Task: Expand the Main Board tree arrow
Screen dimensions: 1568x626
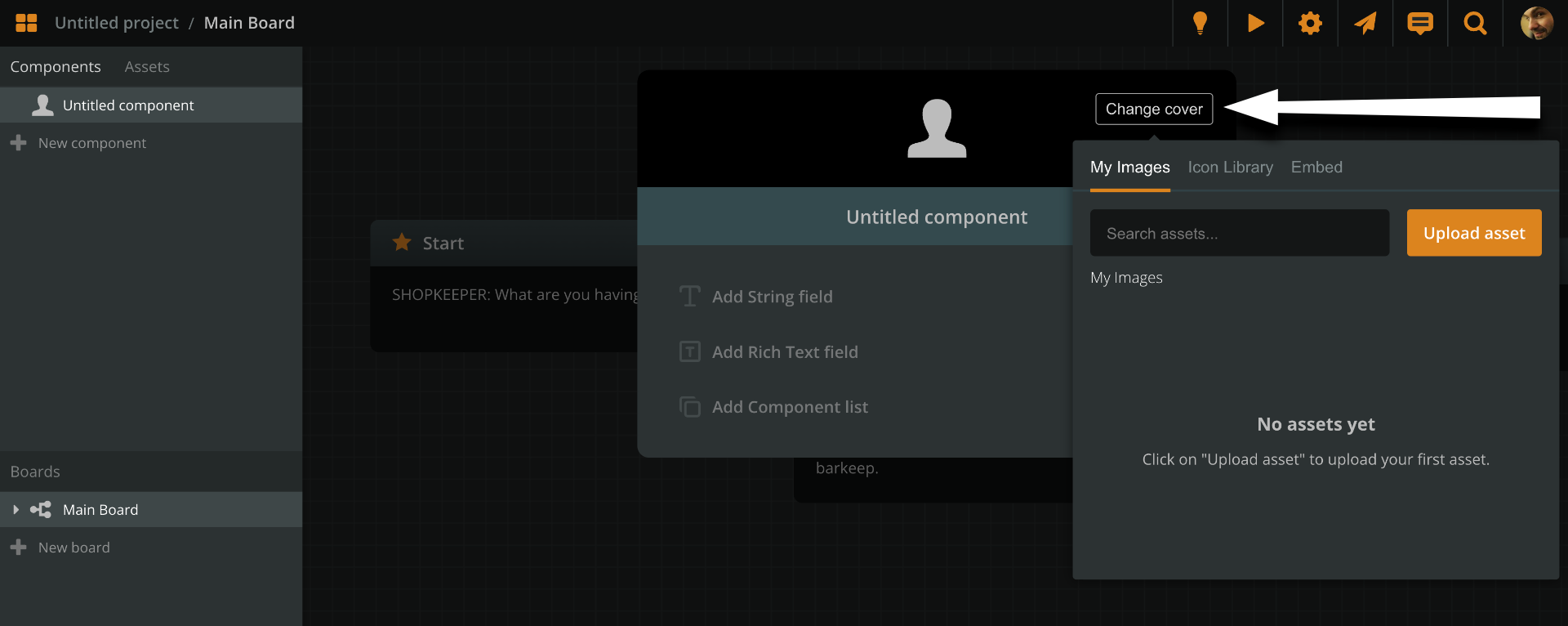Action: [16, 510]
